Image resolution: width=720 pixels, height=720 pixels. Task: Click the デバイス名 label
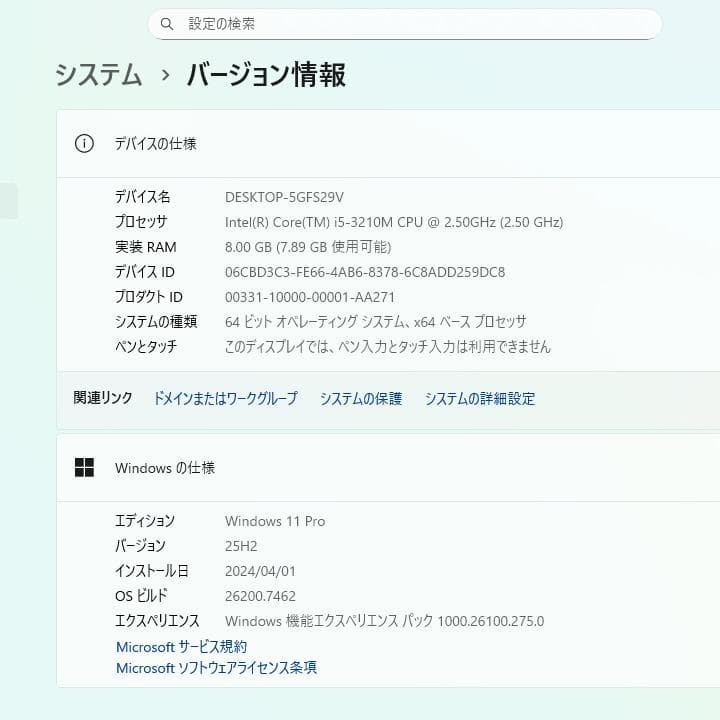point(142,197)
